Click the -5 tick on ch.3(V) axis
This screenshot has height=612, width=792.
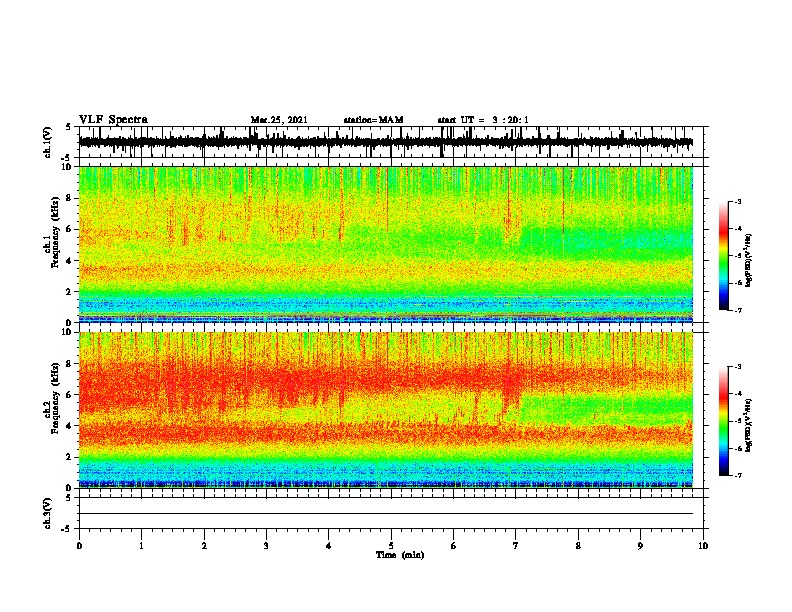[66, 529]
